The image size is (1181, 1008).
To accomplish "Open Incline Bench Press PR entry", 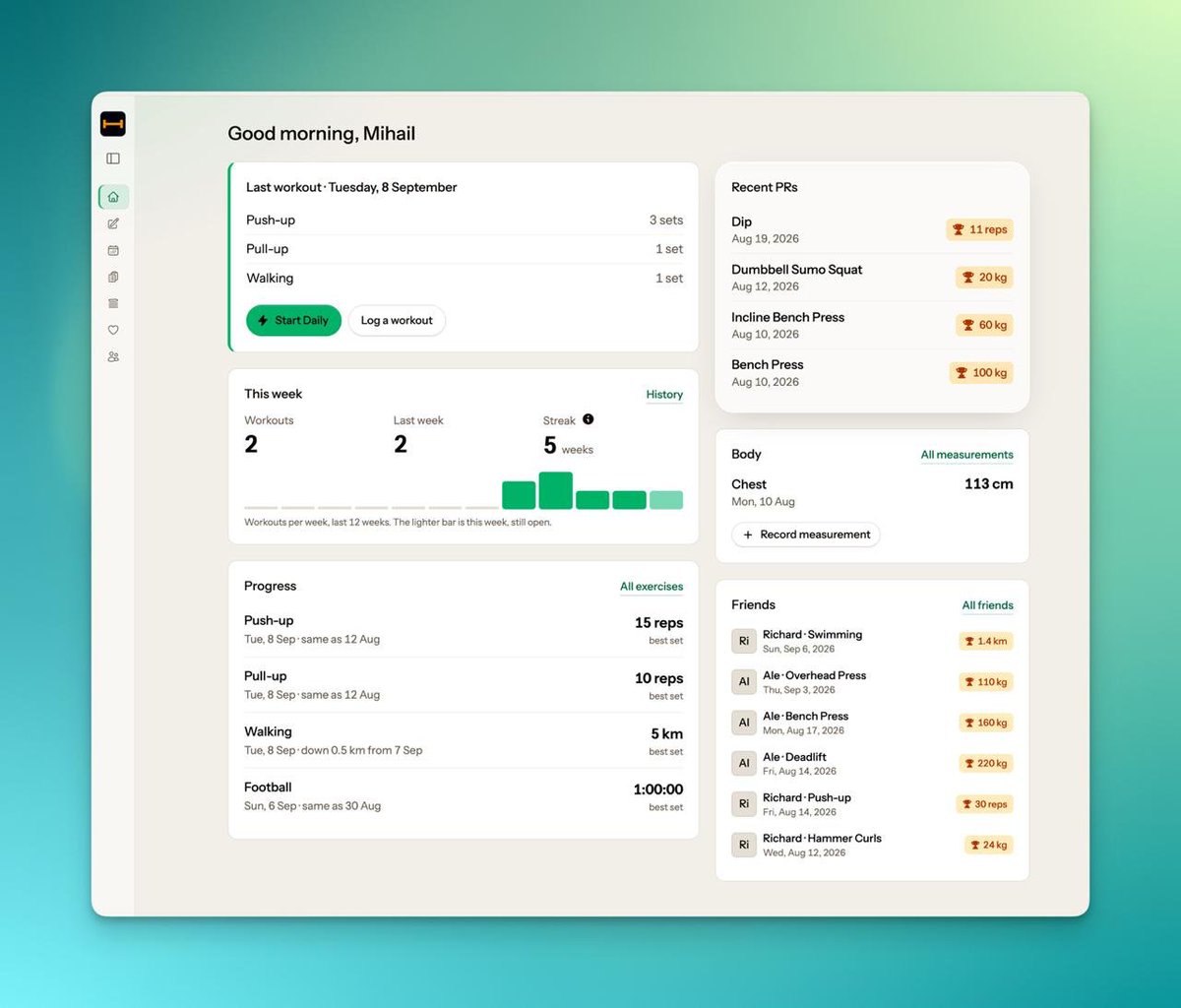I will tap(872, 325).
